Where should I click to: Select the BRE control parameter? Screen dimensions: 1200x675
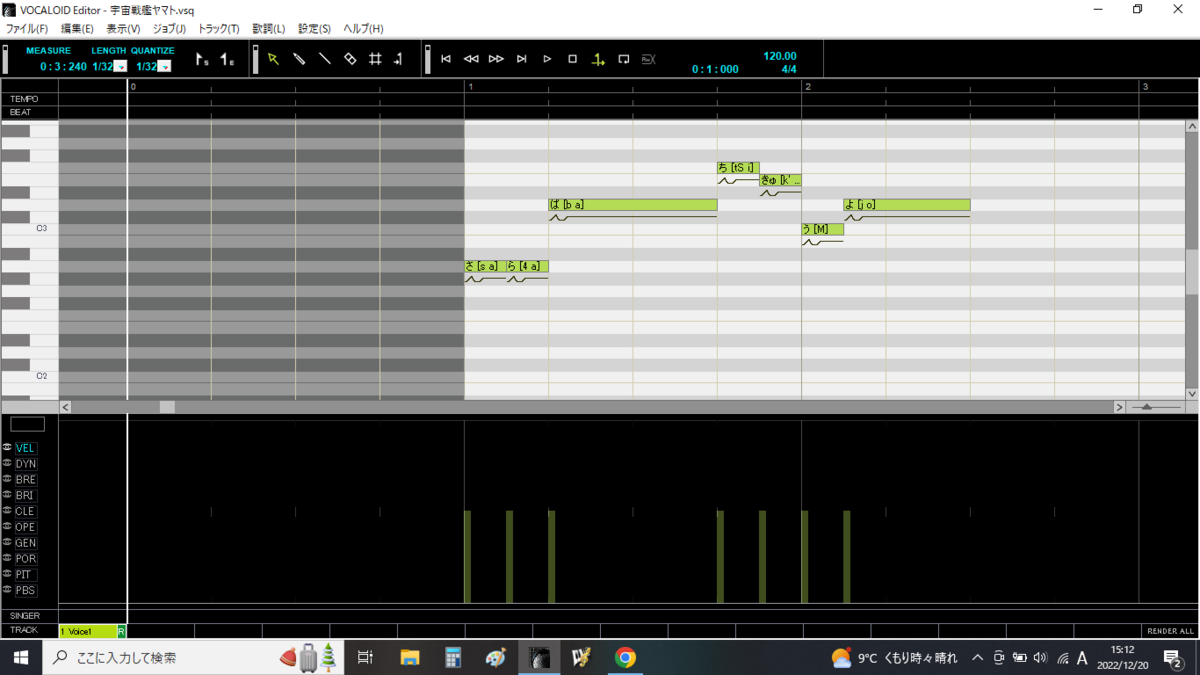pyautogui.click(x=25, y=480)
